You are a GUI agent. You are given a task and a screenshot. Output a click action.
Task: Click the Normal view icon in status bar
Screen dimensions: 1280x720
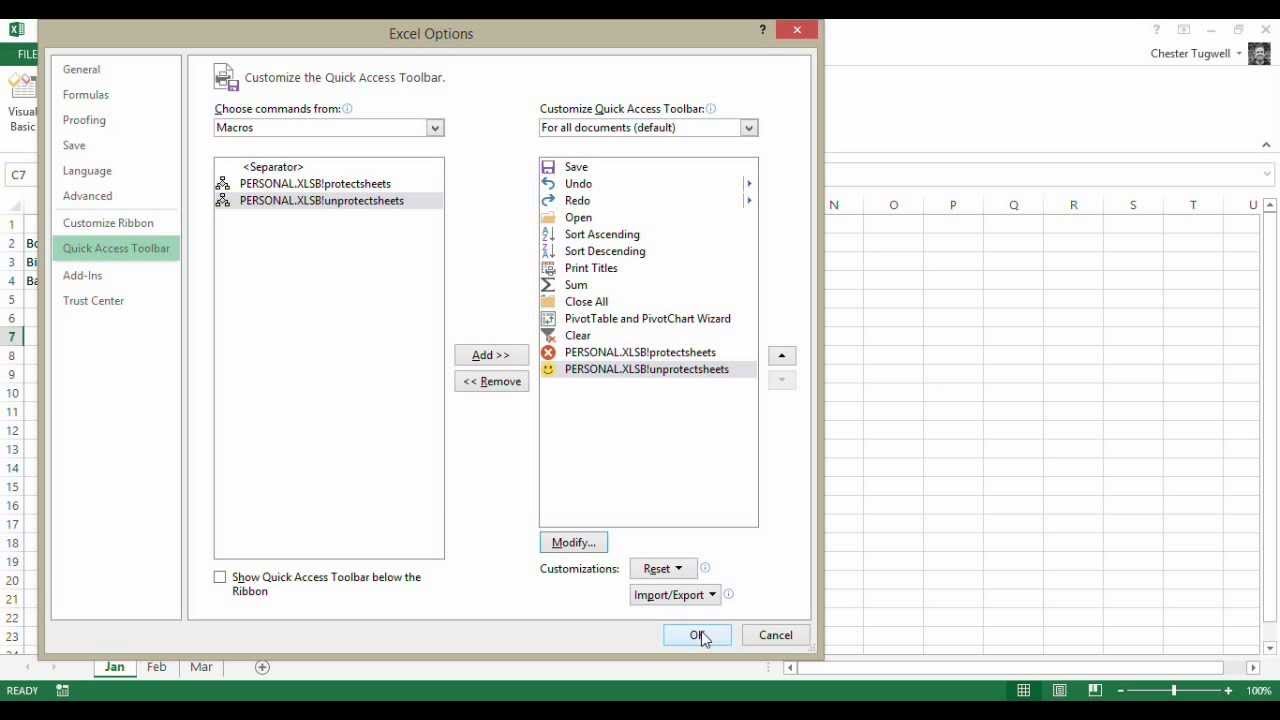coord(1023,690)
